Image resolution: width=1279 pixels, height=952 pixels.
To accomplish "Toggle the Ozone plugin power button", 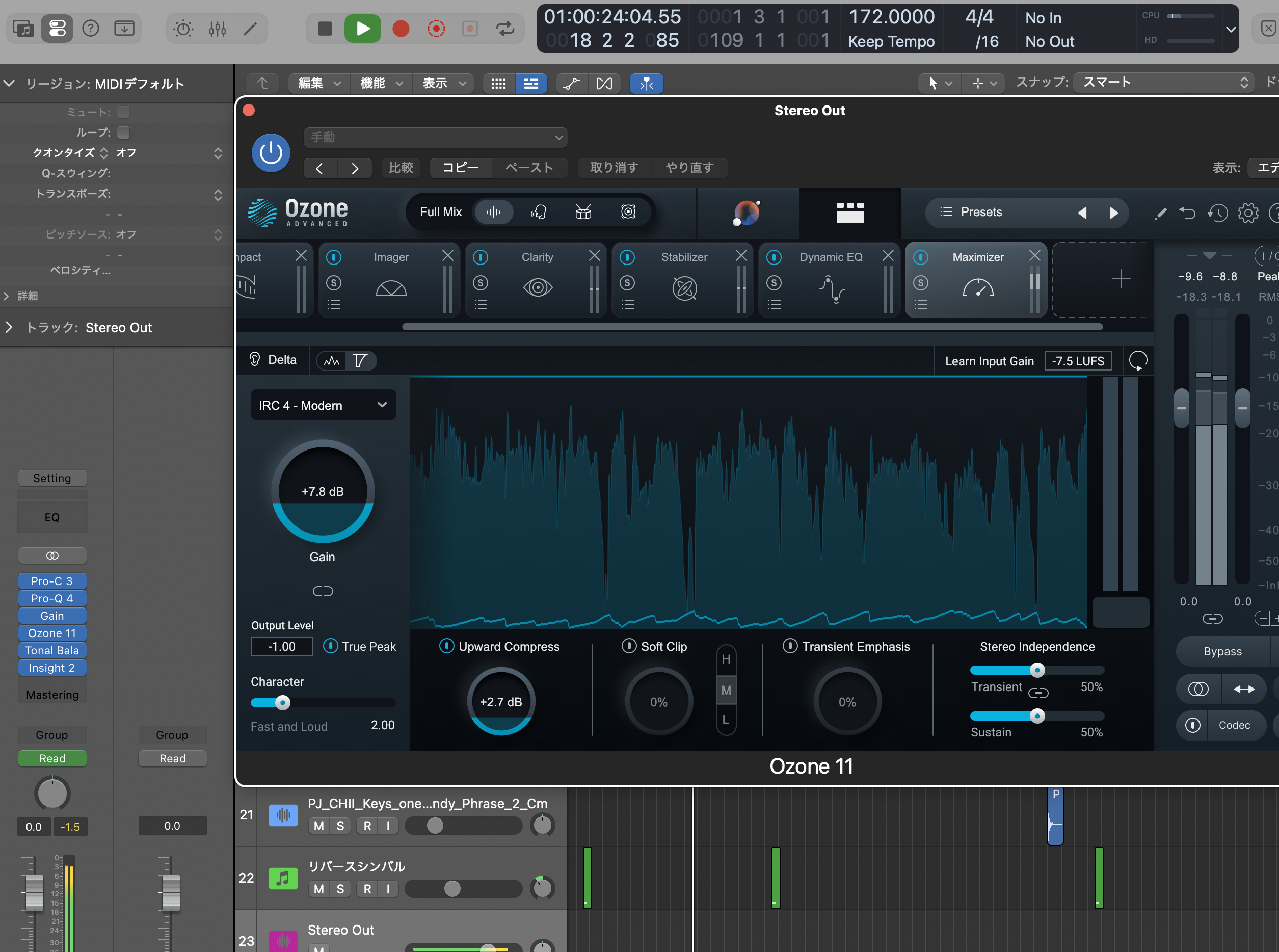I will click(x=271, y=153).
